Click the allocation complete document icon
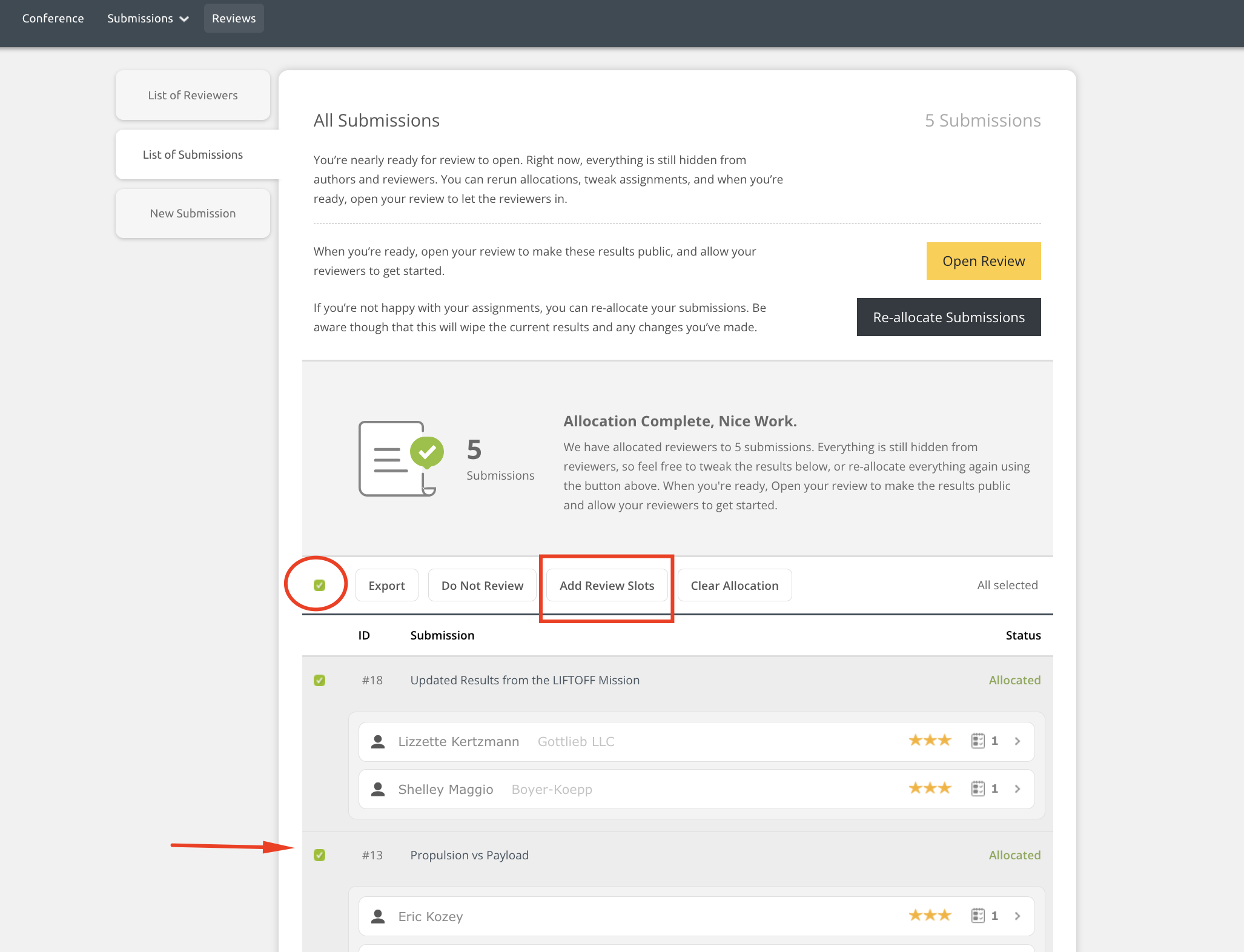 (x=400, y=458)
